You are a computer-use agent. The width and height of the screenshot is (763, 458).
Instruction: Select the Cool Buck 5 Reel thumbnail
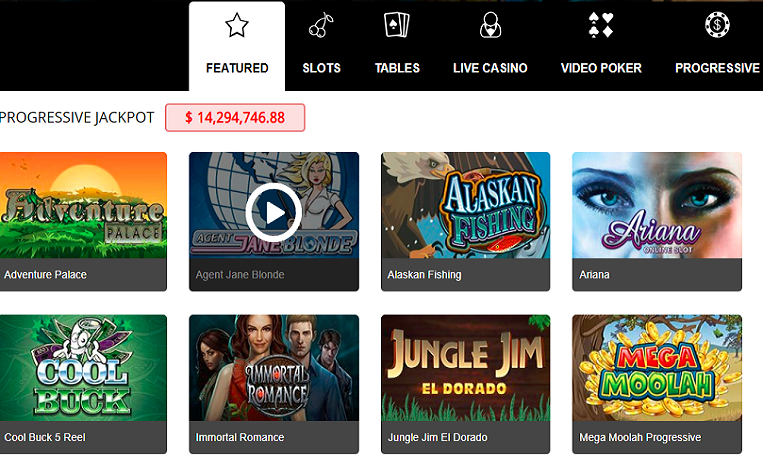[x=83, y=368]
